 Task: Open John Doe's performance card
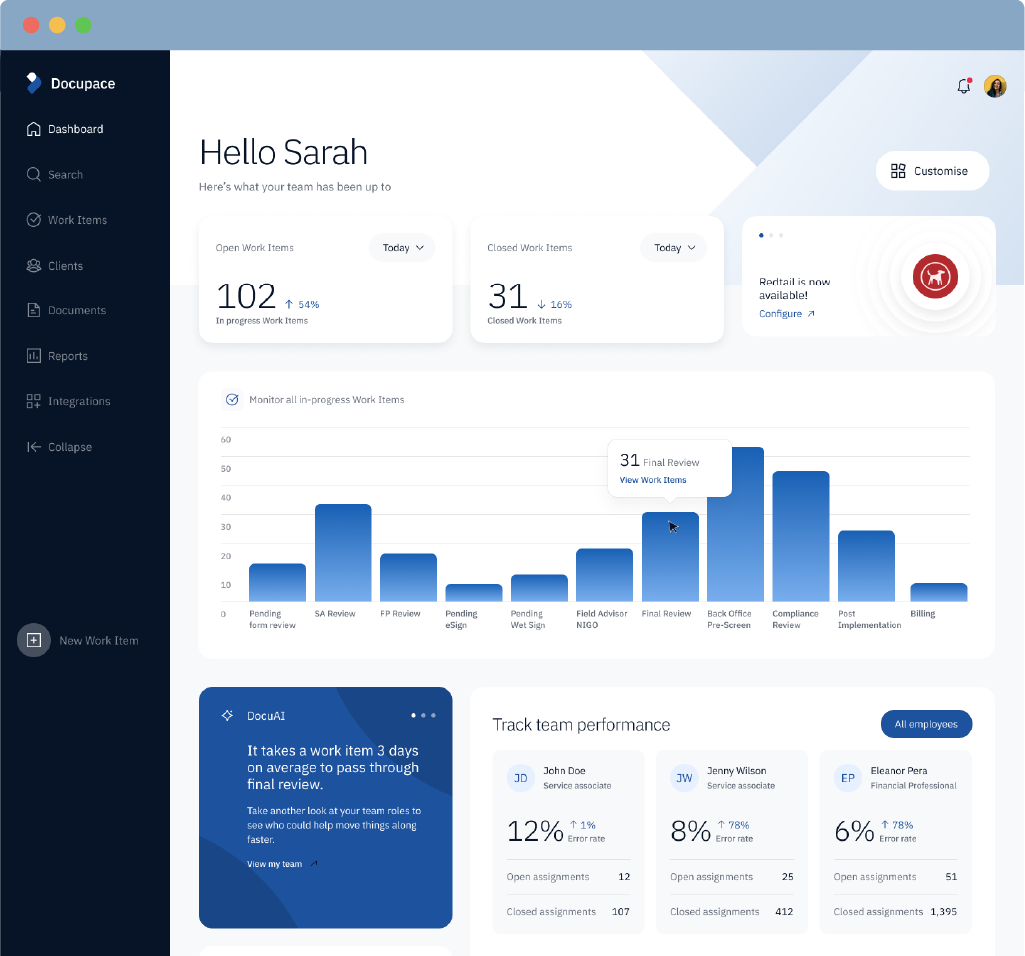coord(568,841)
